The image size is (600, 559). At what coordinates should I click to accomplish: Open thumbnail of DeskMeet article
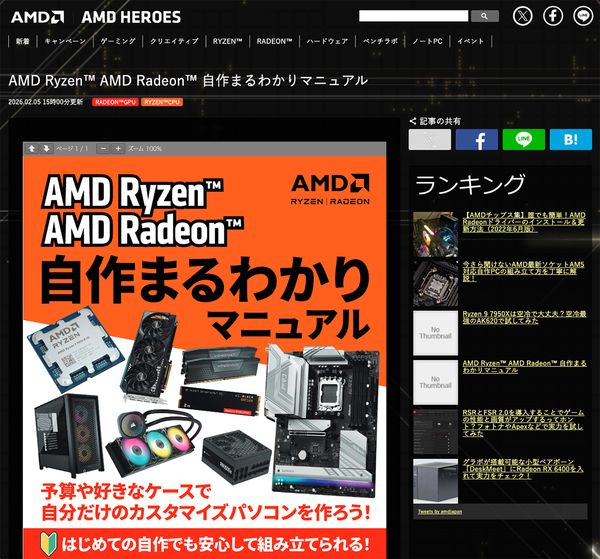[435, 481]
